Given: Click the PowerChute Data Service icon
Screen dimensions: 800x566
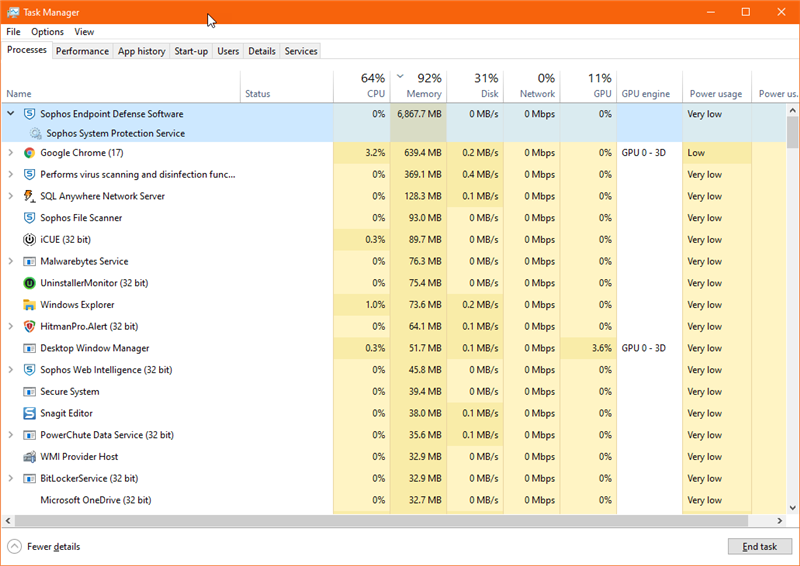Looking at the screenshot, I should click(x=30, y=435).
